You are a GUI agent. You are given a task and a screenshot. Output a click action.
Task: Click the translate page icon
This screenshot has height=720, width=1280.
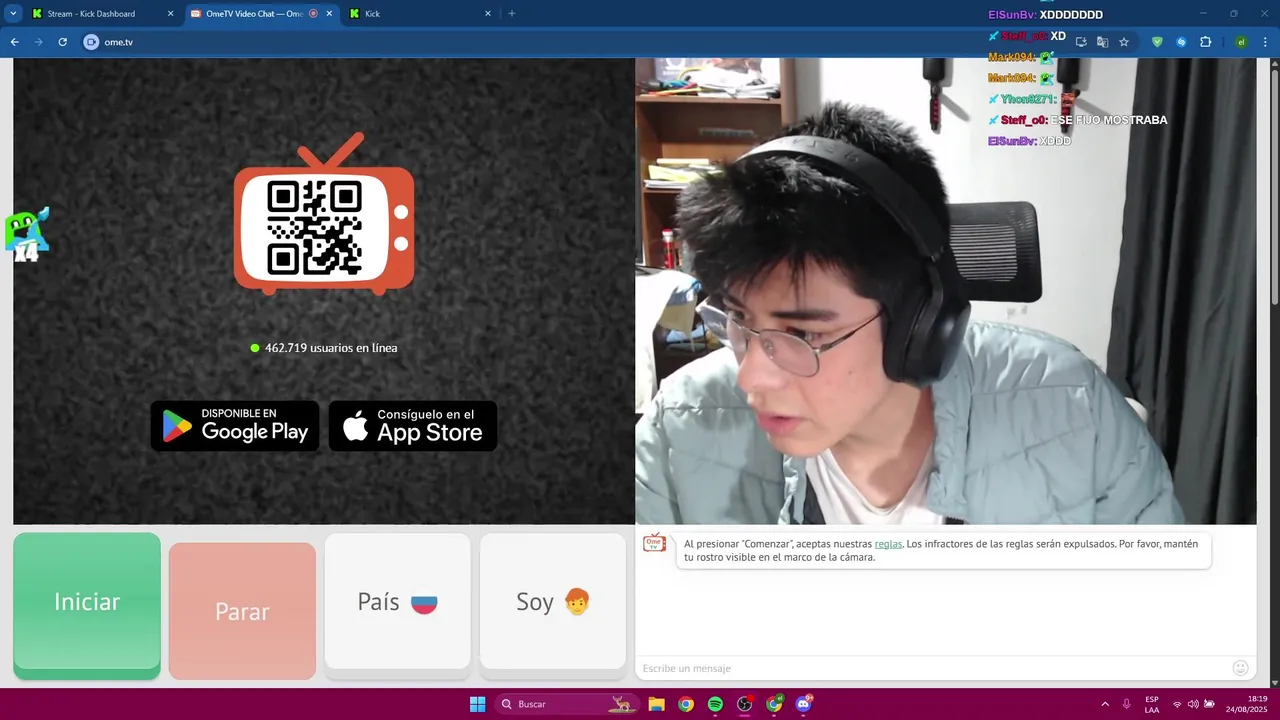tap(1102, 42)
